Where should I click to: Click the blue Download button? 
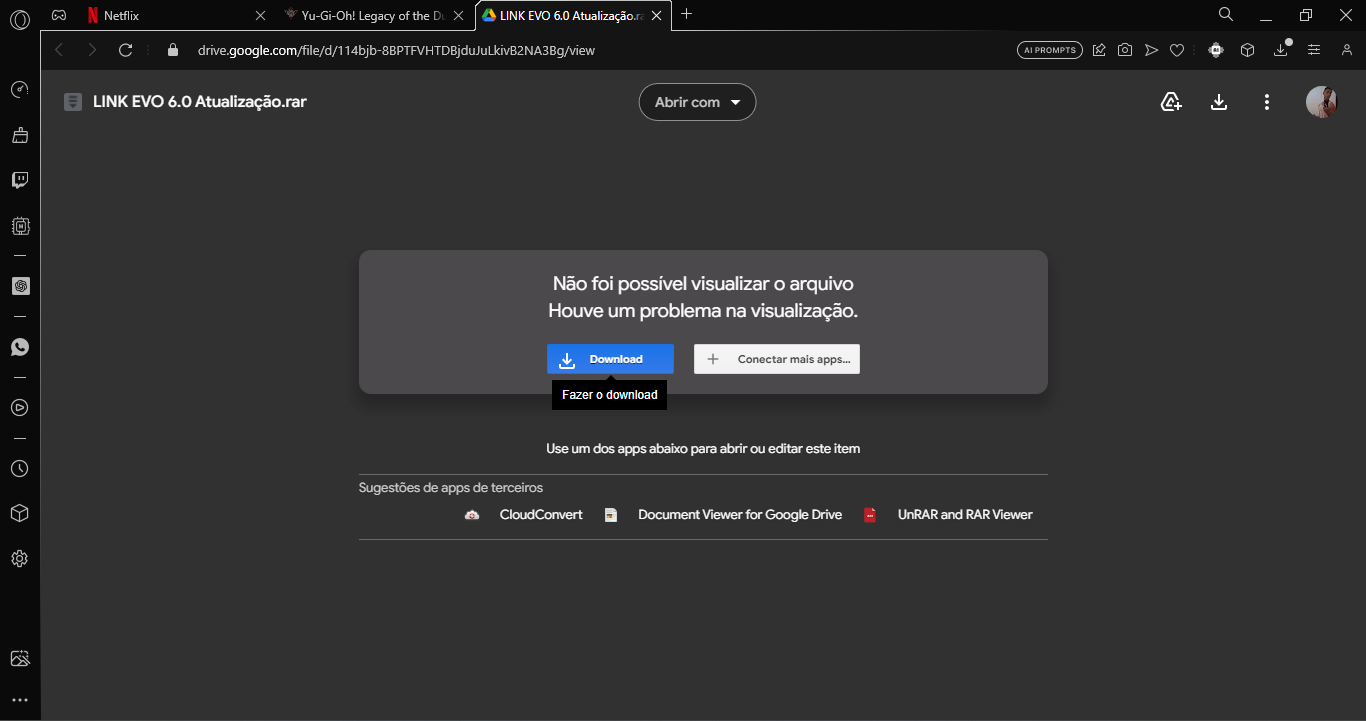610,359
